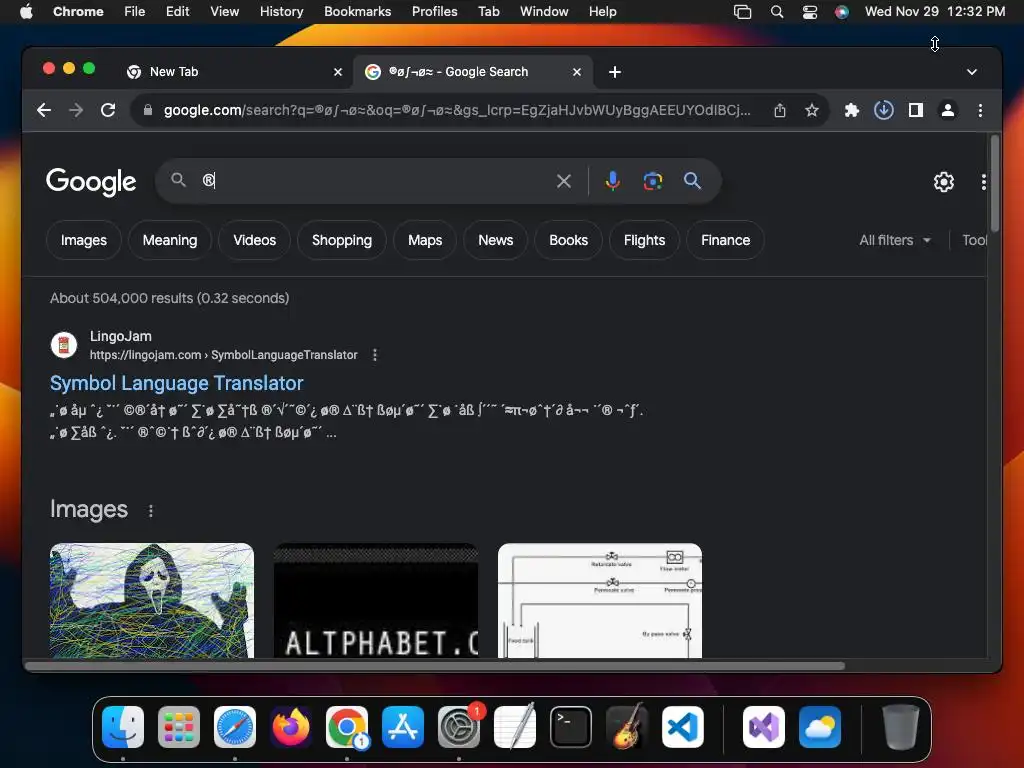
Task: Open the valve diagram image thumbnail
Action: point(600,600)
